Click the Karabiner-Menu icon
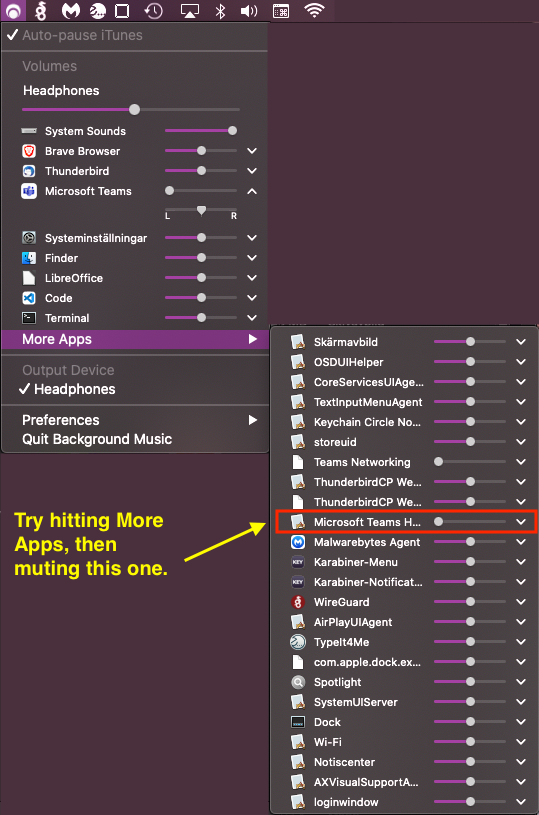Screen dimensions: 539x815 298,562
